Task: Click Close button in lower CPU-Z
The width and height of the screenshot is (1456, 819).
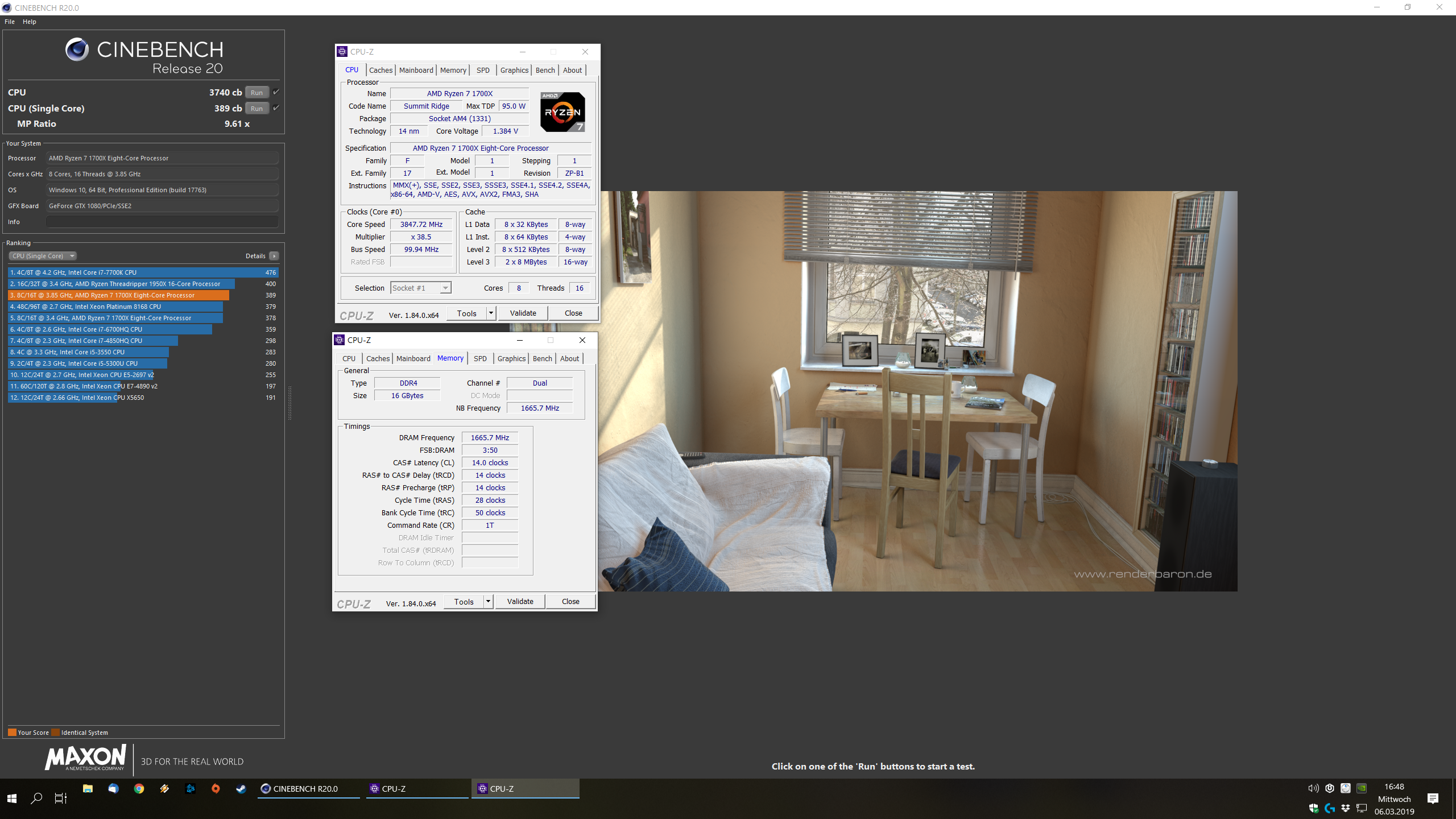Action: (x=570, y=601)
